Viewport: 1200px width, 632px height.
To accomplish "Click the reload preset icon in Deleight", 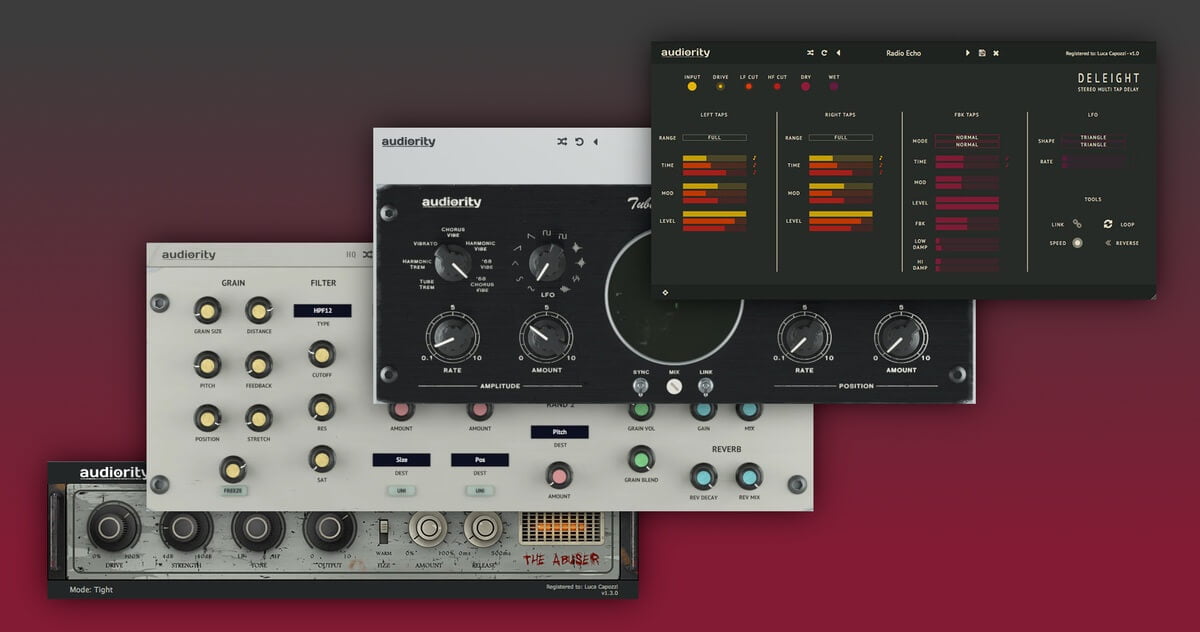I will click(824, 53).
